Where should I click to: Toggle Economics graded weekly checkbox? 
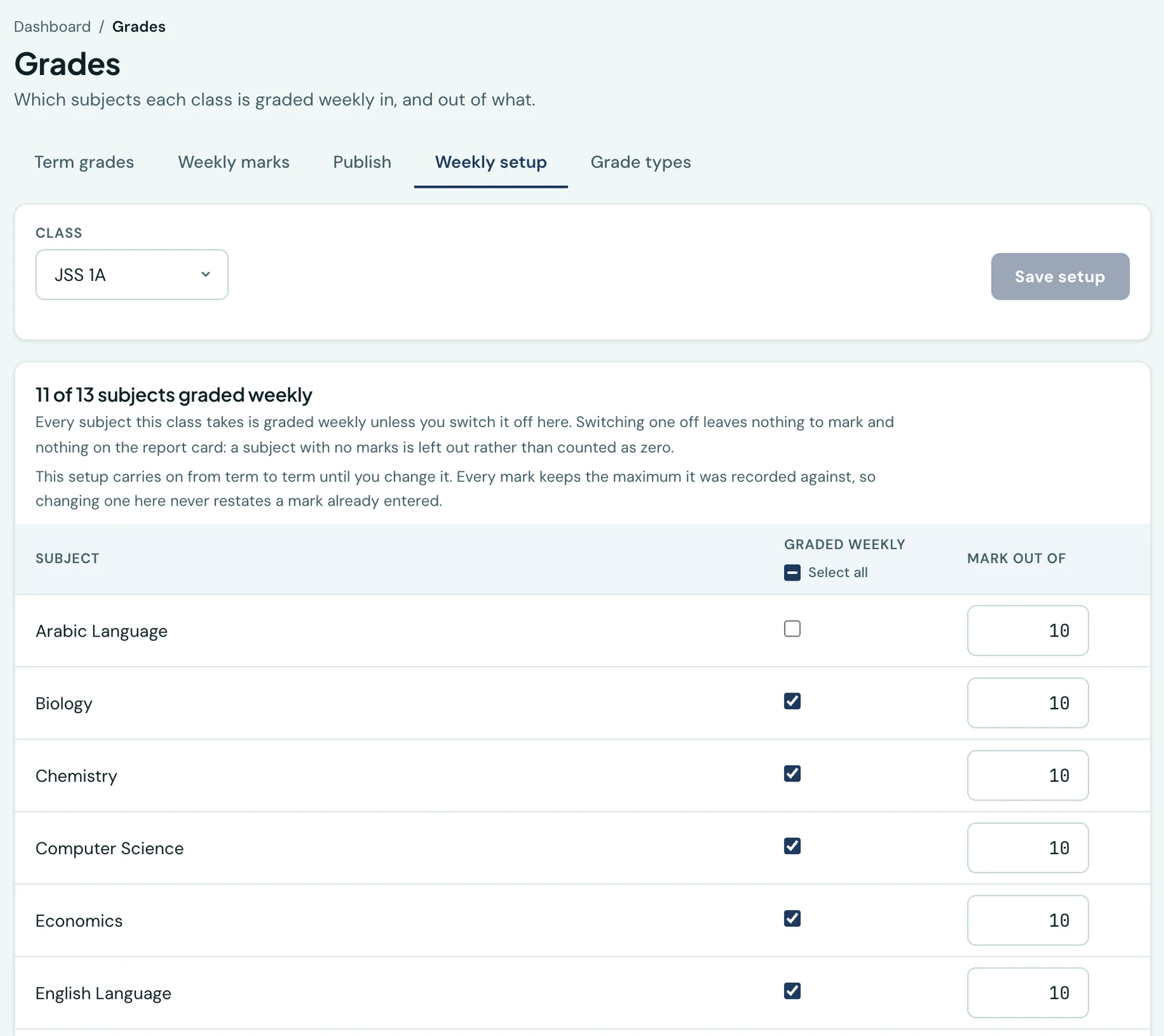point(792,918)
